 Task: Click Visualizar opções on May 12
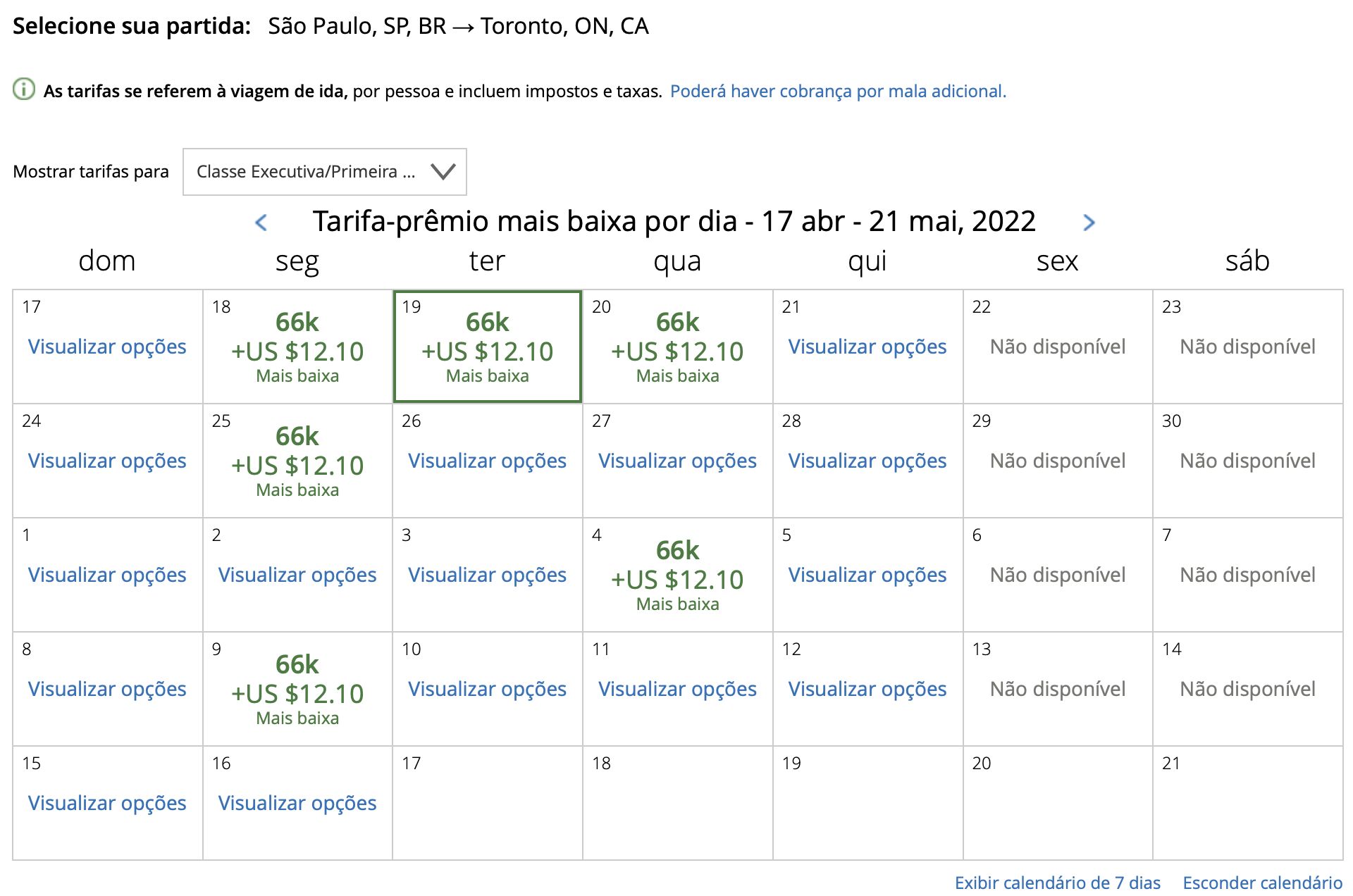(x=867, y=689)
